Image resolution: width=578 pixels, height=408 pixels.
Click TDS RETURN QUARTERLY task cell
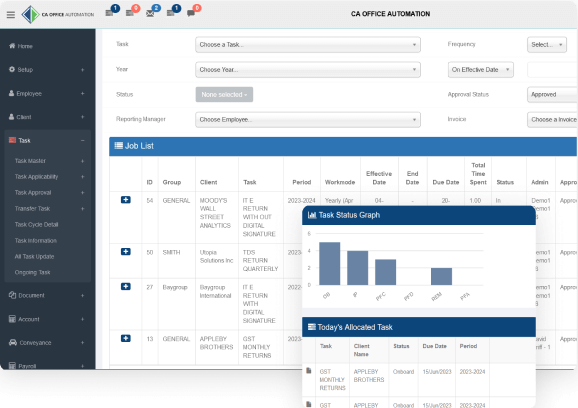[260, 261]
